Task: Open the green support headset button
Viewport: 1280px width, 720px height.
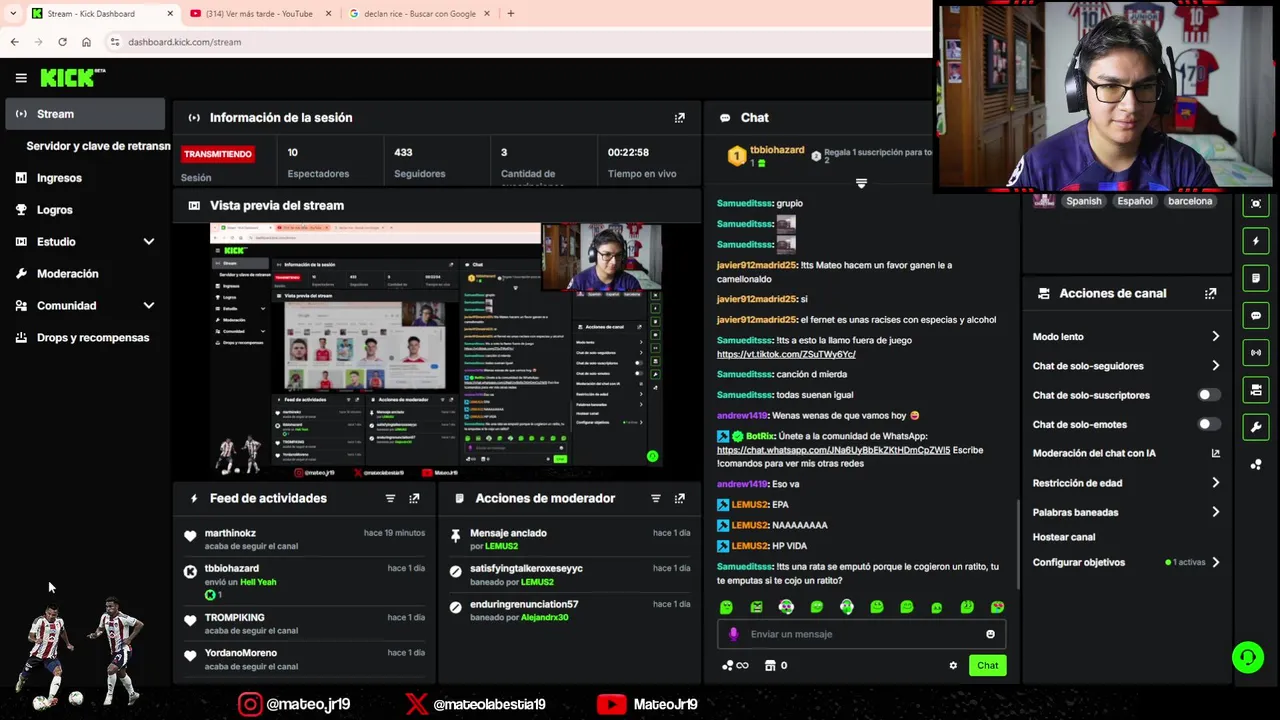Action: tap(1248, 657)
